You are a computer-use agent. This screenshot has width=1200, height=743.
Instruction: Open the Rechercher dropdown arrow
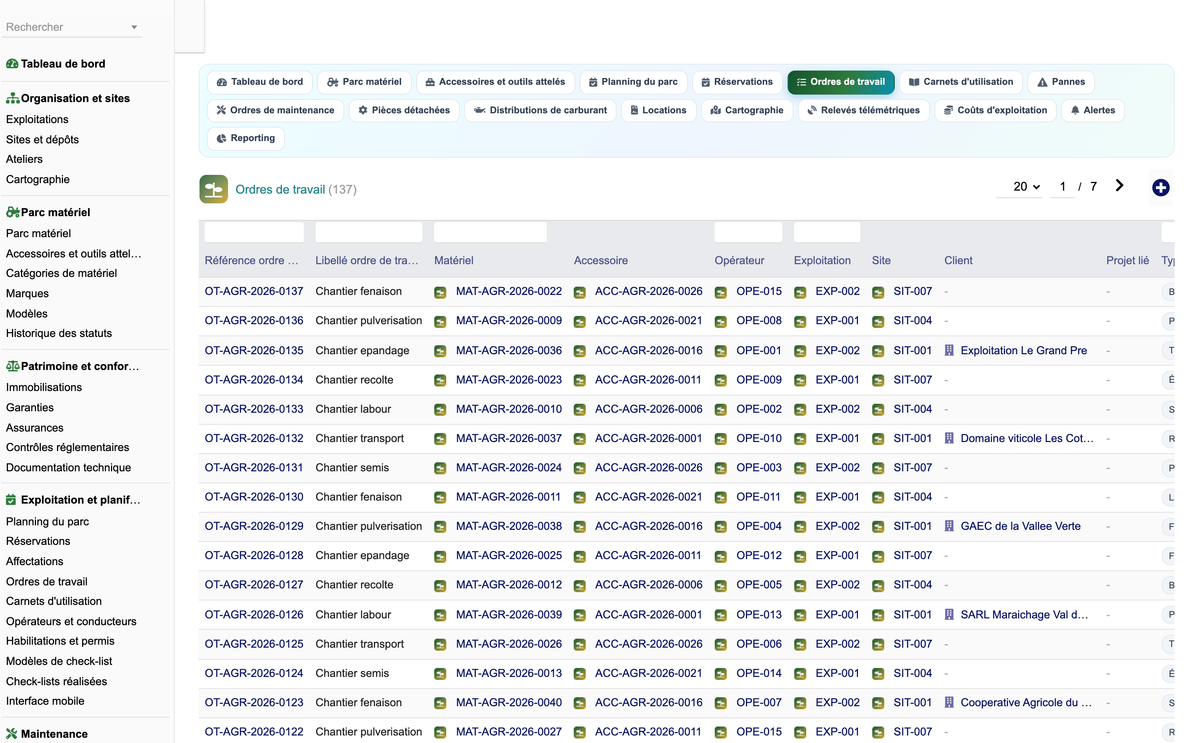coord(134,27)
